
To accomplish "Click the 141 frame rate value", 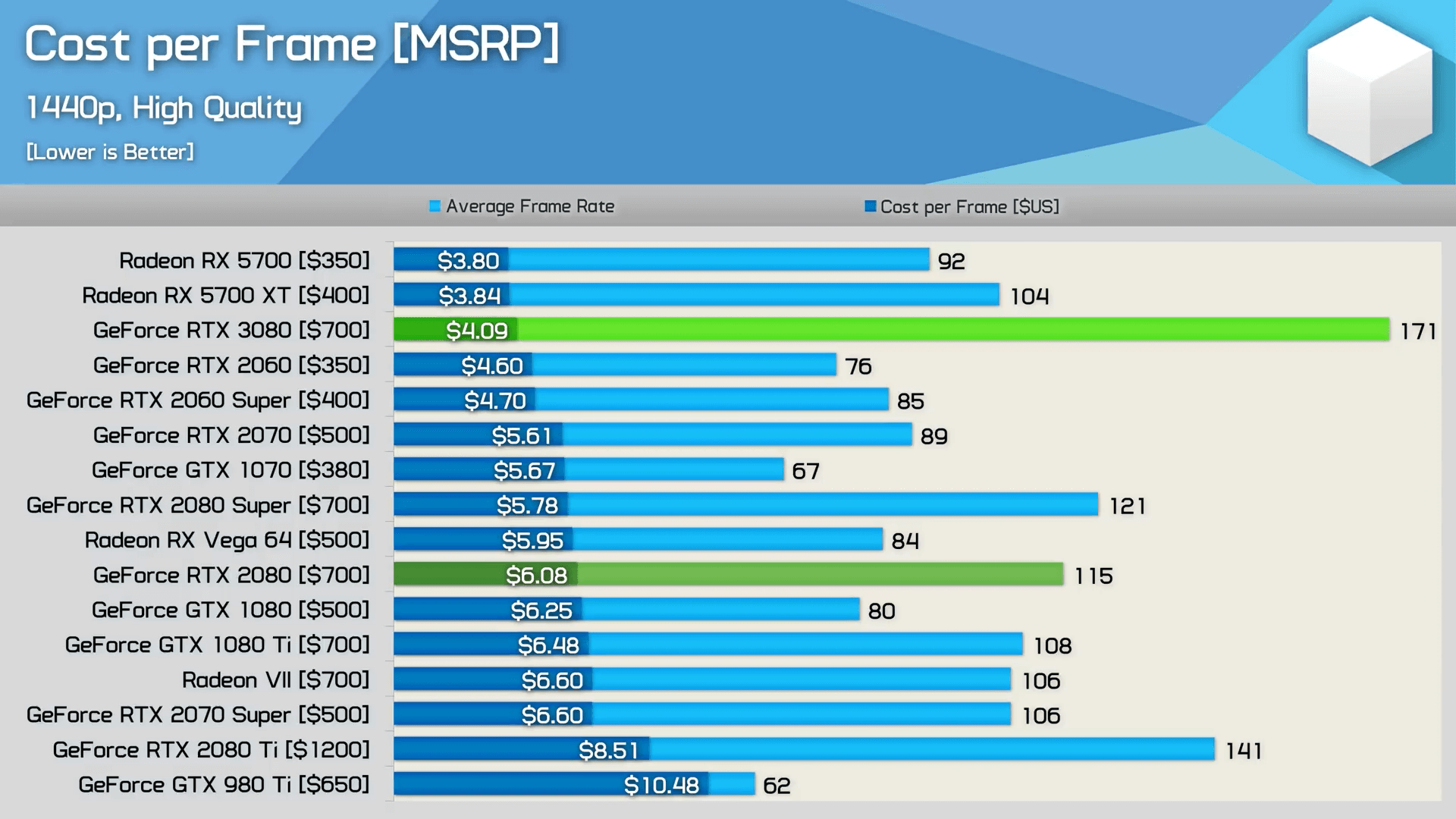I will tap(1244, 751).
